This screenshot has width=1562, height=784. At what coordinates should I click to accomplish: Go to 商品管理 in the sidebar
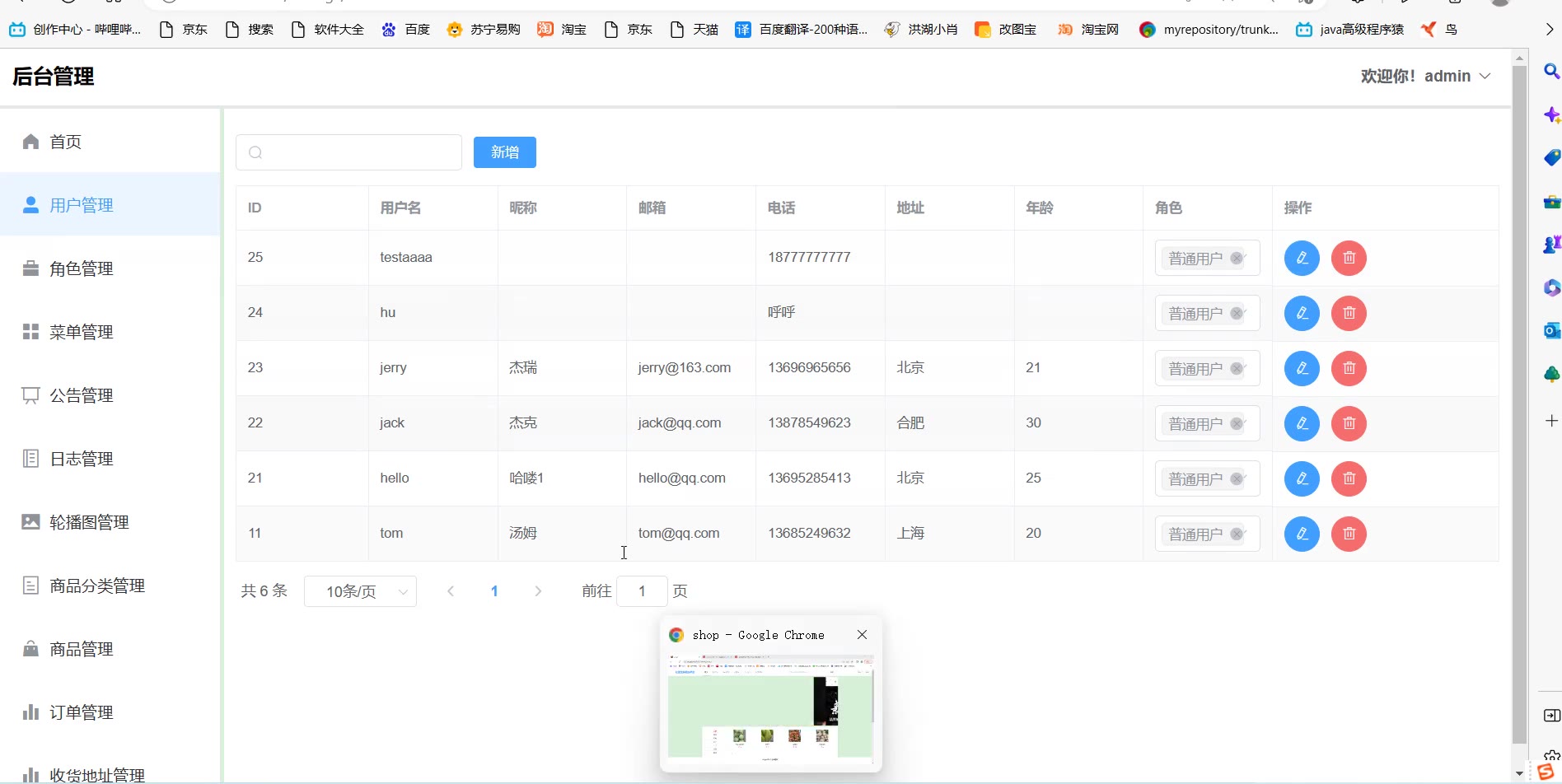(81, 649)
